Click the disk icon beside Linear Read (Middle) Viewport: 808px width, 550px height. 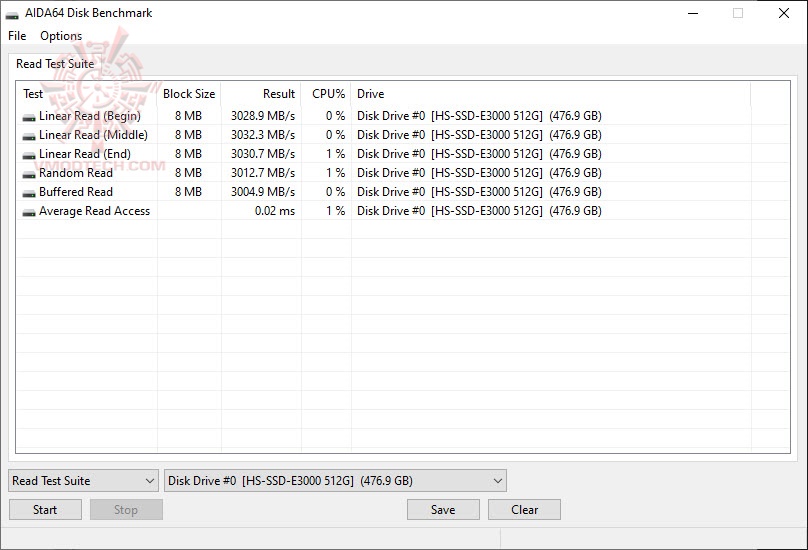tap(29, 137)
